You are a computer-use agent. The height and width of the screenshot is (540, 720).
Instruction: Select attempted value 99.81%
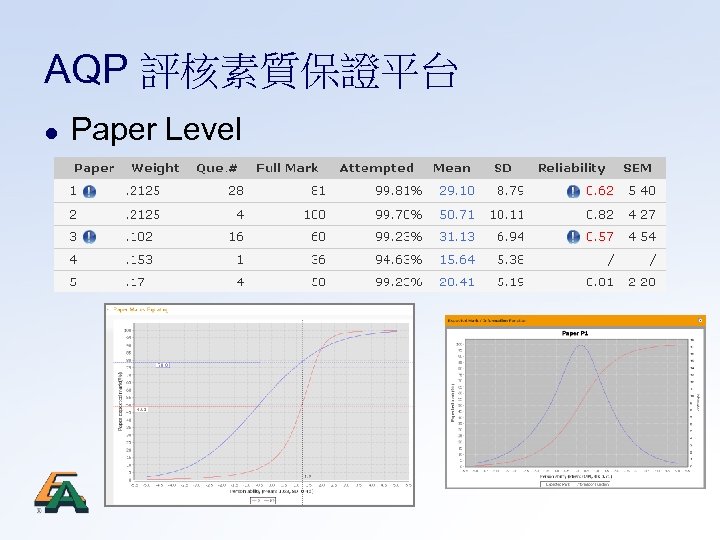click(399, 191)
